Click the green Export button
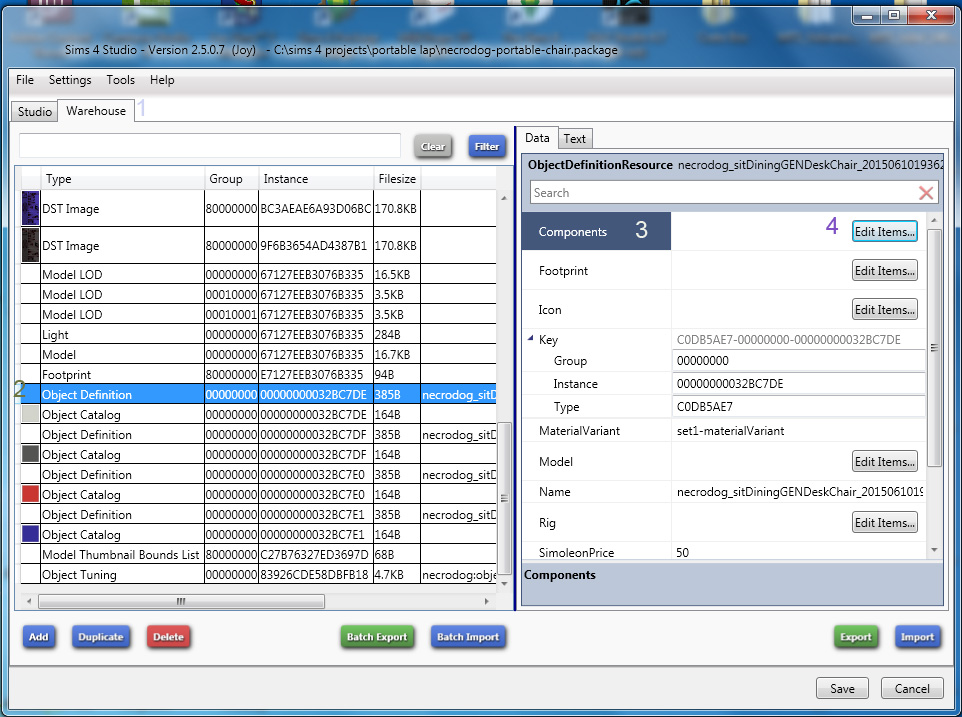962x717 pixels. [855, 637]
